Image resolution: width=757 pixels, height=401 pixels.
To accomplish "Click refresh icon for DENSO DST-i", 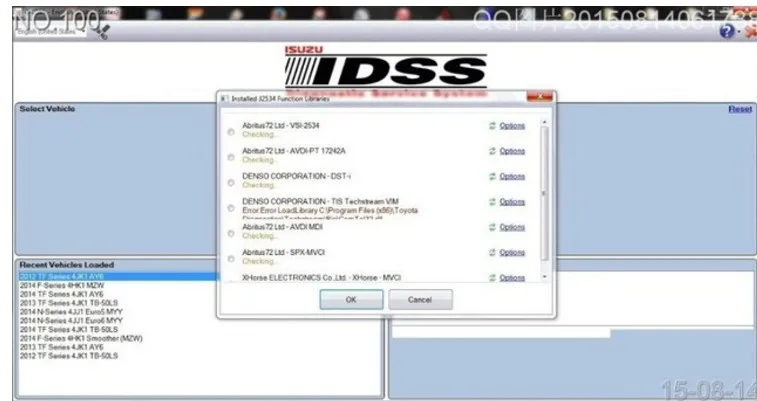I will point(492,177).
